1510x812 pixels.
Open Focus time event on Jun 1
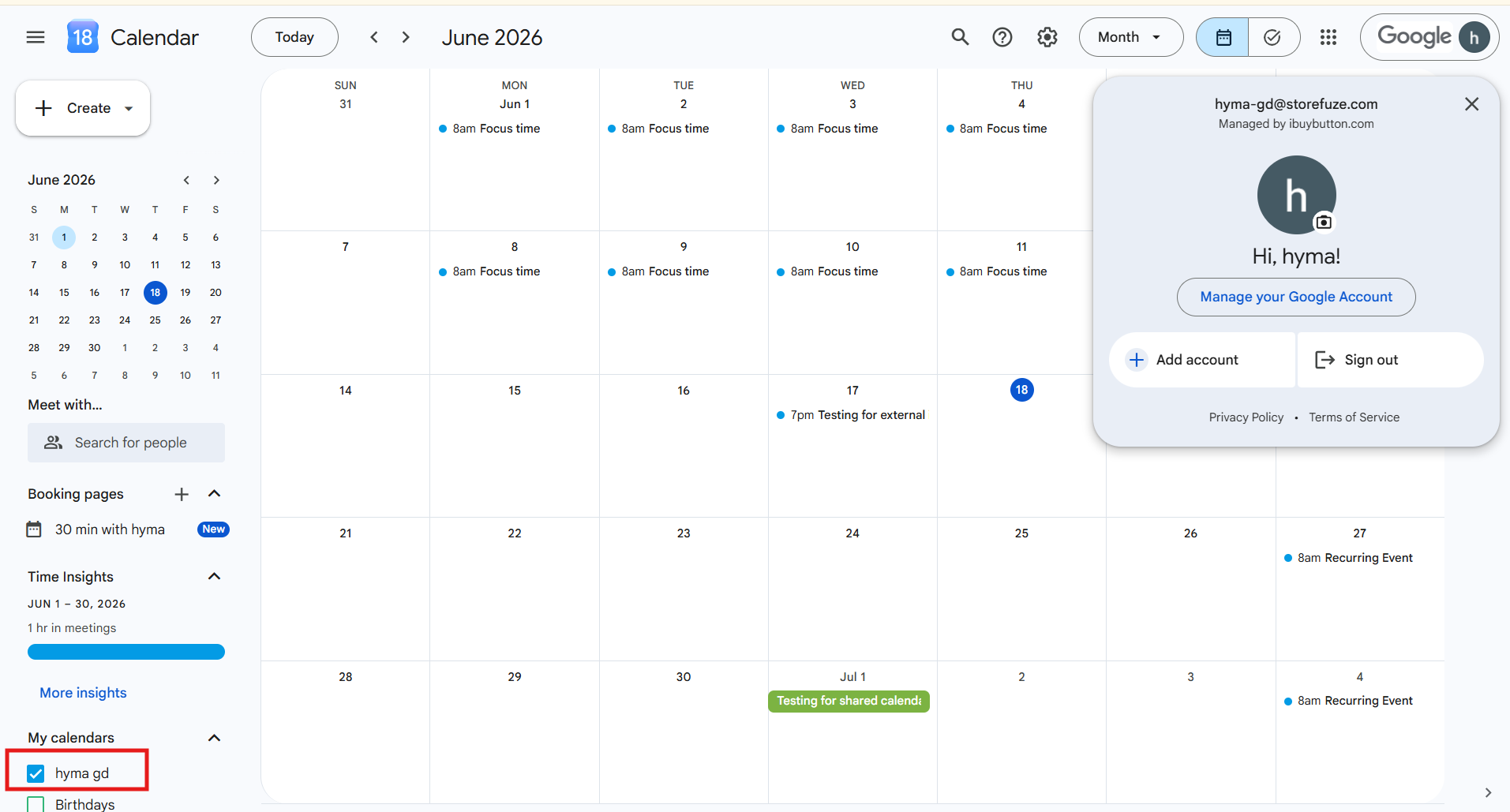tap(489, 129)
